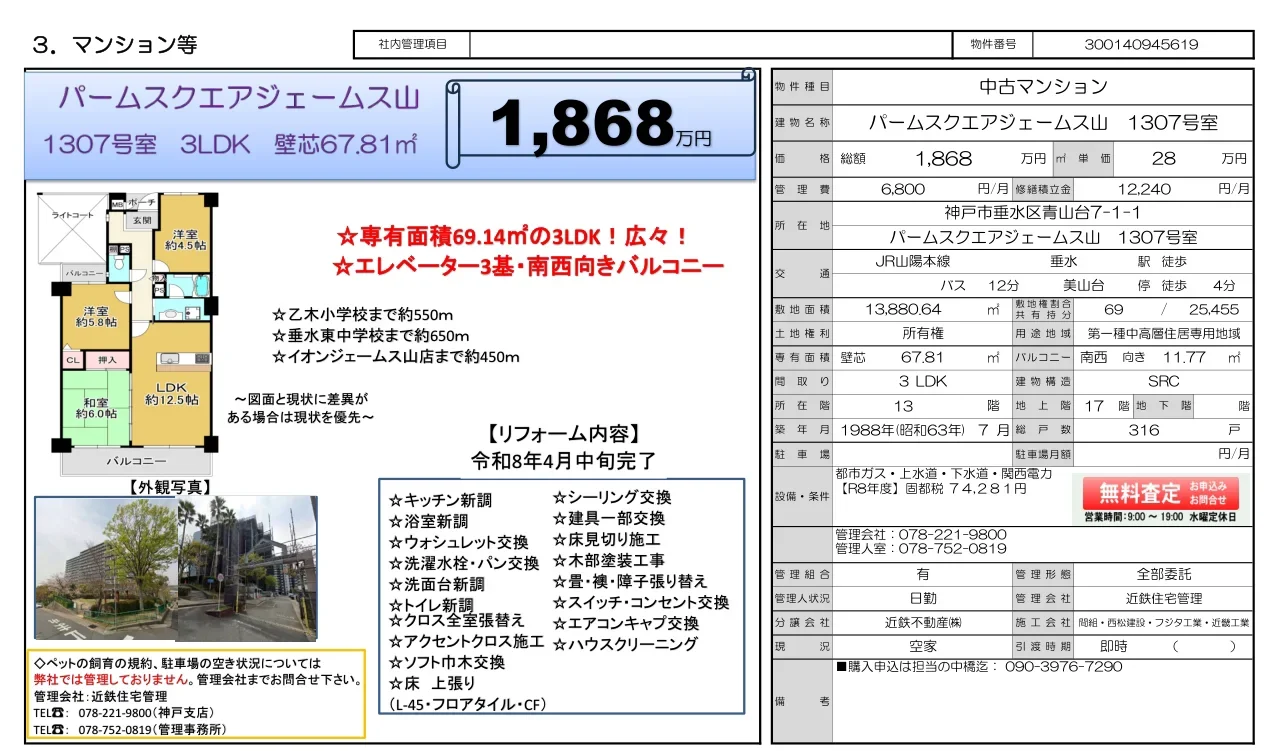
Task: Click the right exterior photo
Action: [x=248, y=568]
